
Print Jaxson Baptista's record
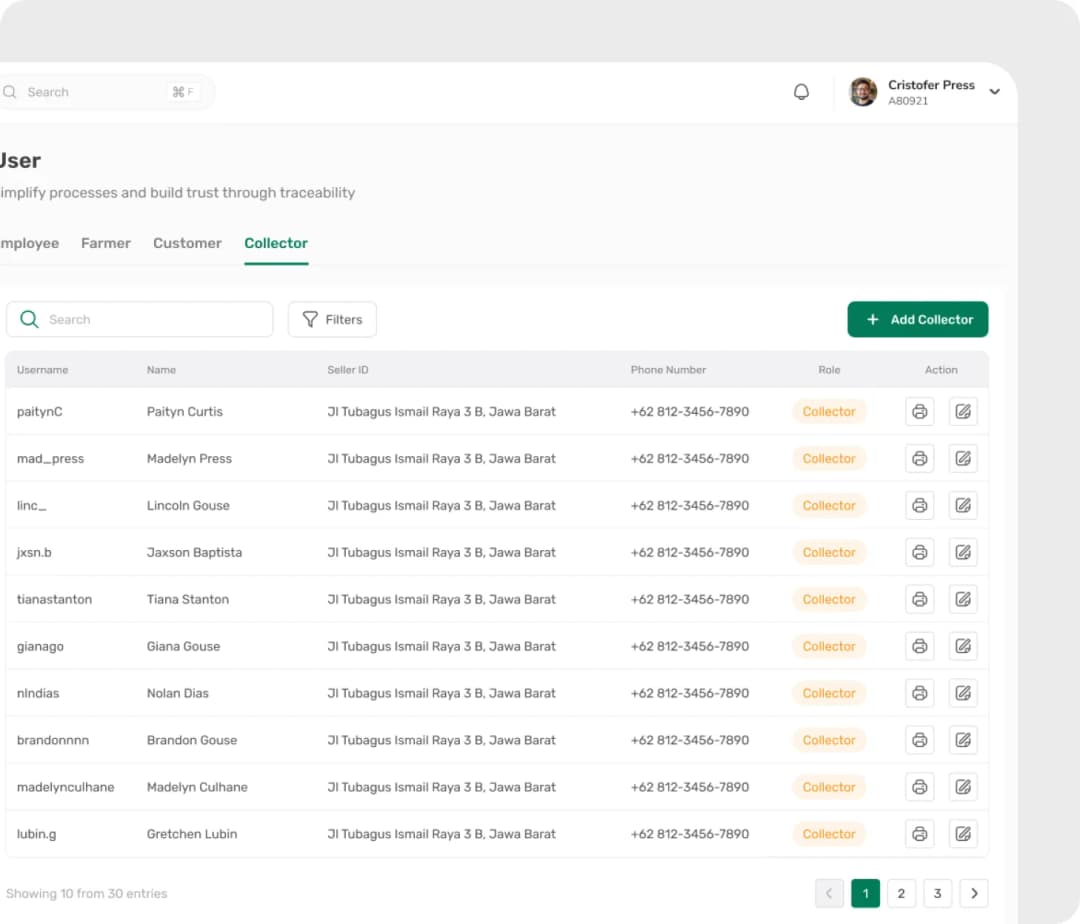pyautogui.click(x=920, y=552)
